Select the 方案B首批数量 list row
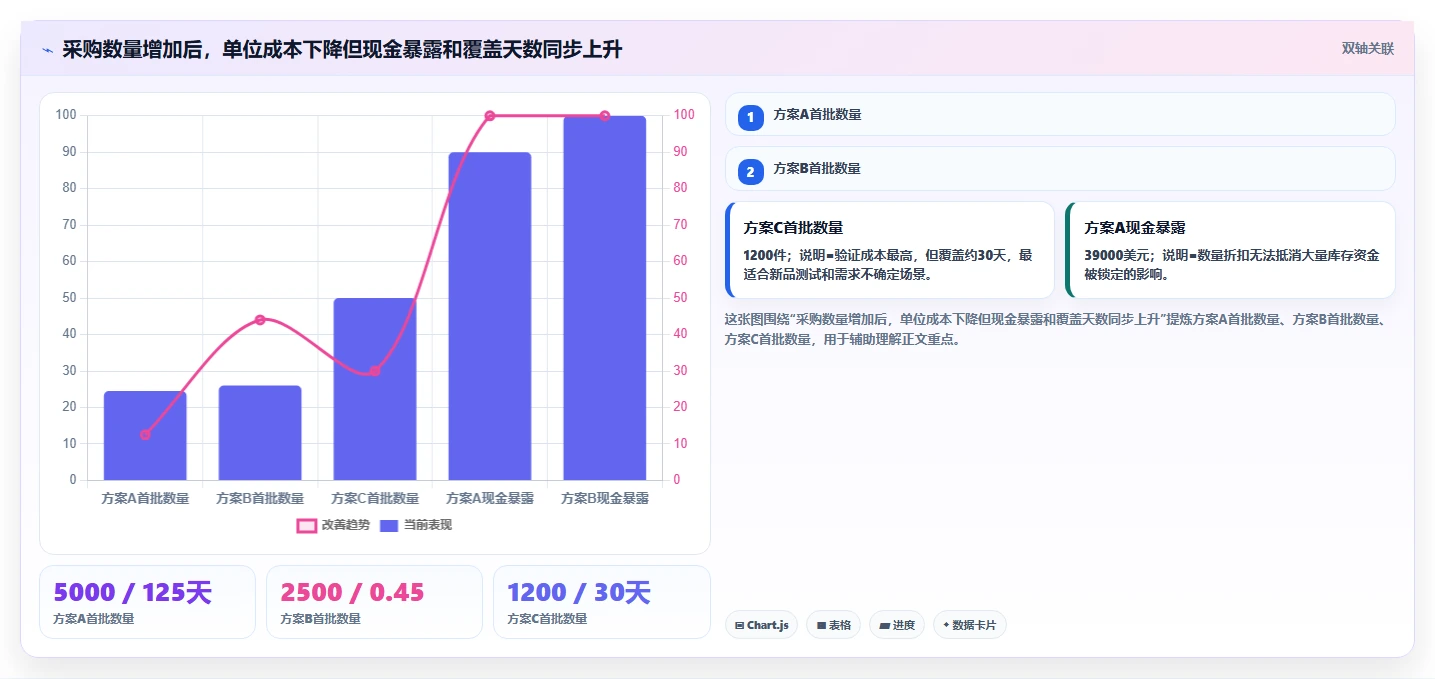Viewport: 1435px width, 679px height. 1060,168
